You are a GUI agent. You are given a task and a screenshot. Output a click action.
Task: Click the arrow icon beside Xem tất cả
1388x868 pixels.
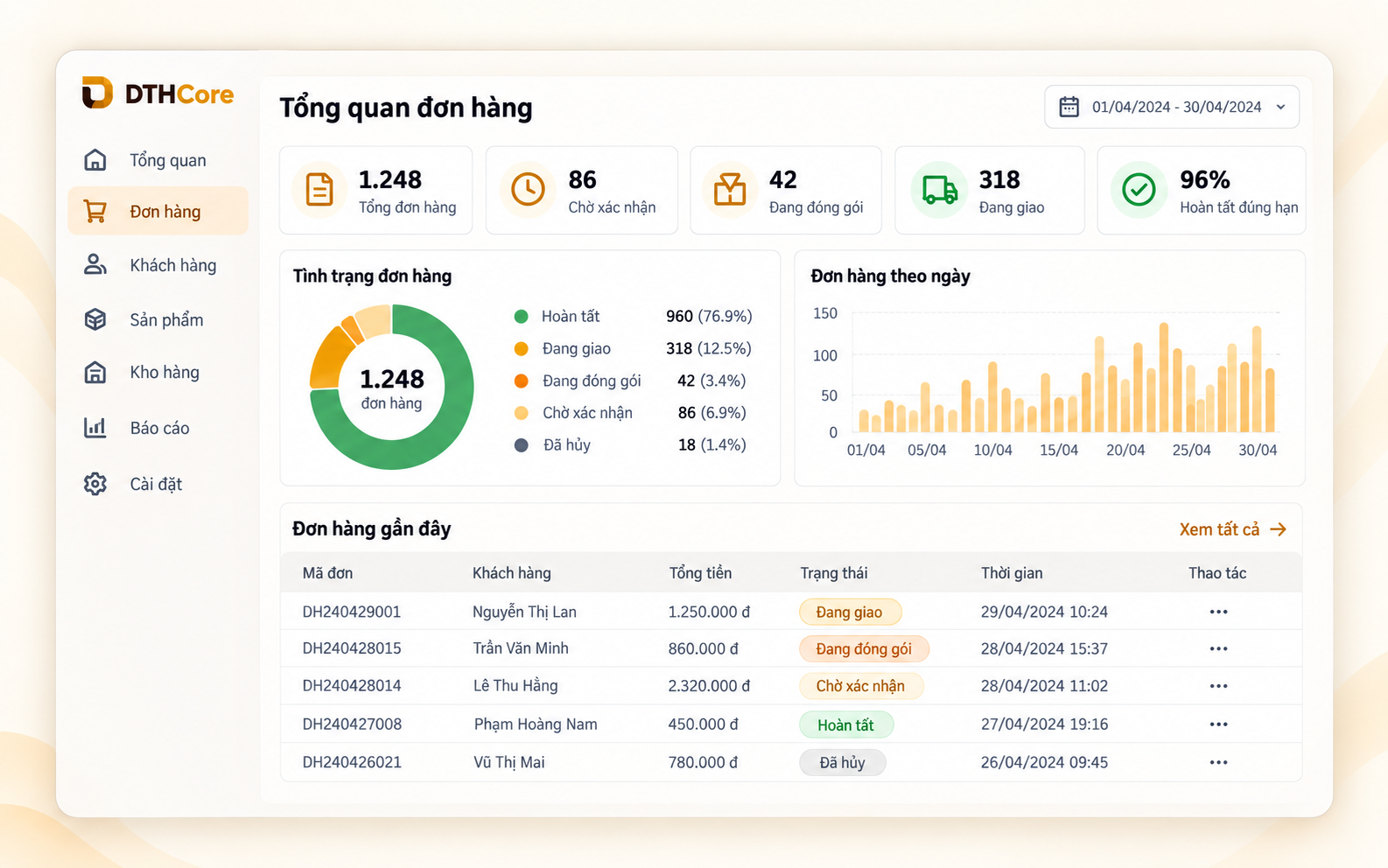[1279, 529]
